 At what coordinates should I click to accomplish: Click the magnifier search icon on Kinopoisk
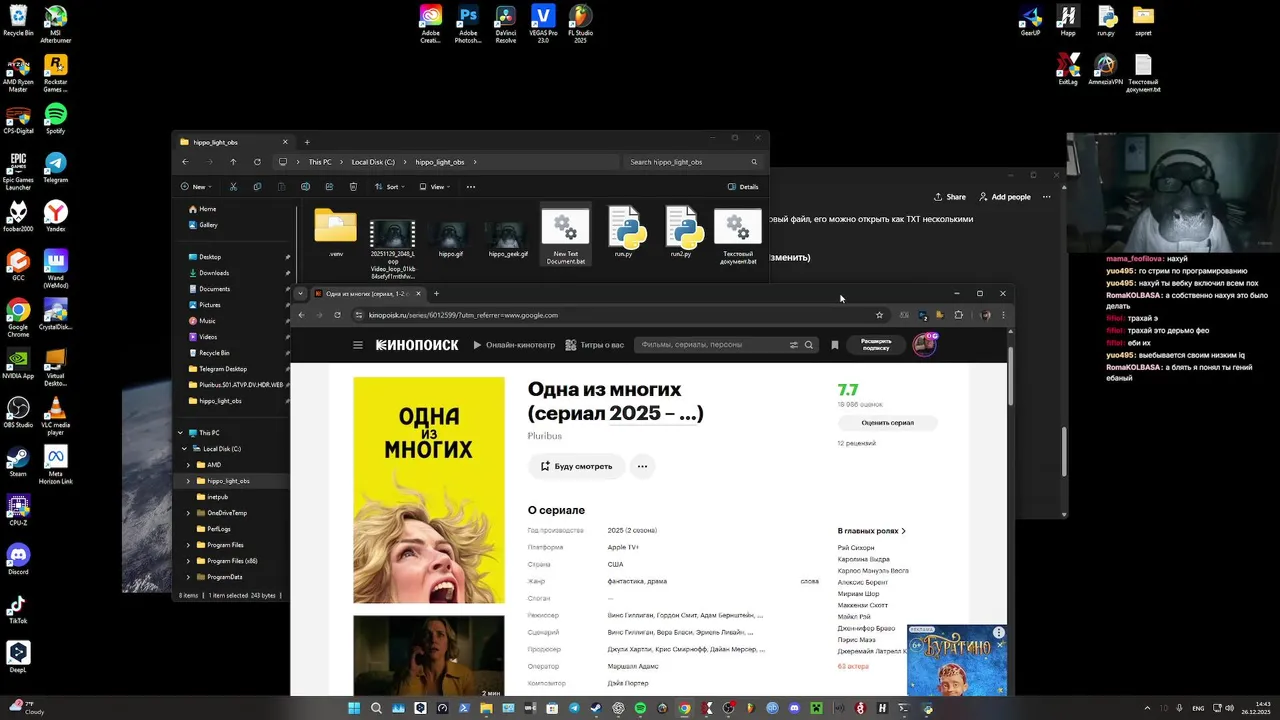click(809, 345)
